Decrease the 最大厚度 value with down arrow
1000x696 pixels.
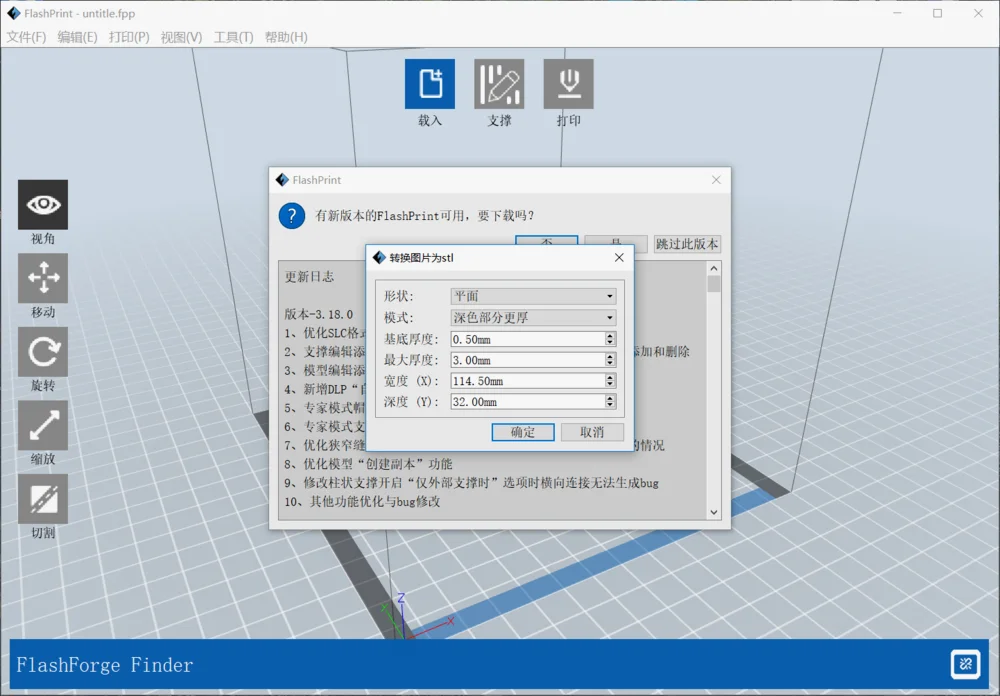click(610, 364)
